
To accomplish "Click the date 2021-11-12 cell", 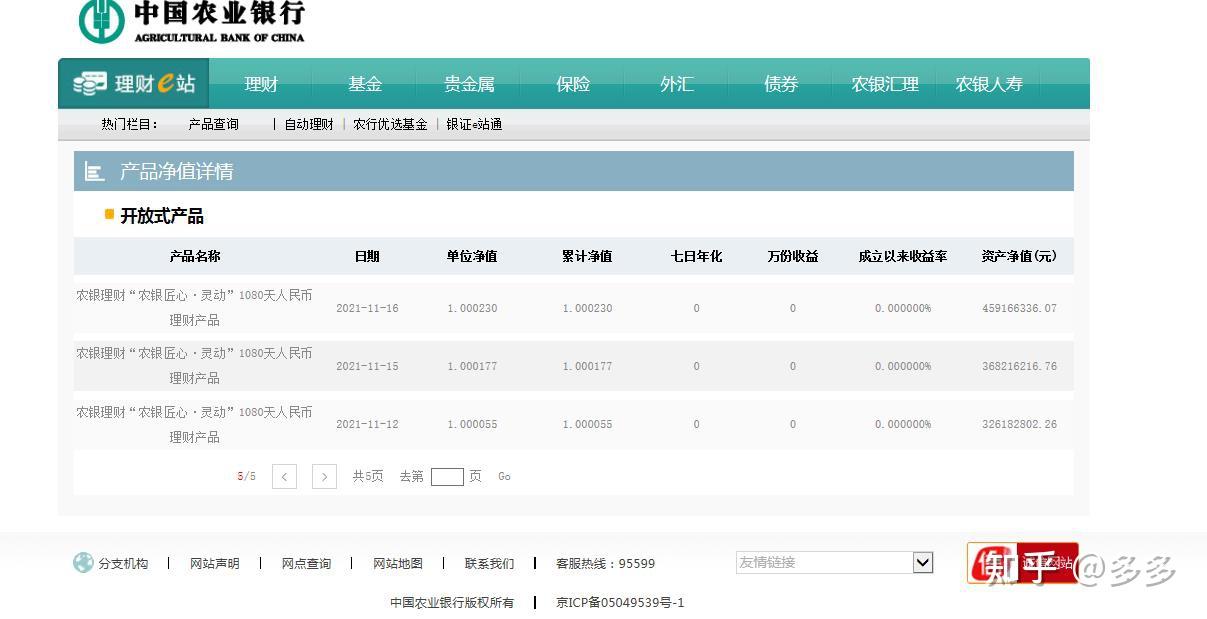I will (367, 424).
